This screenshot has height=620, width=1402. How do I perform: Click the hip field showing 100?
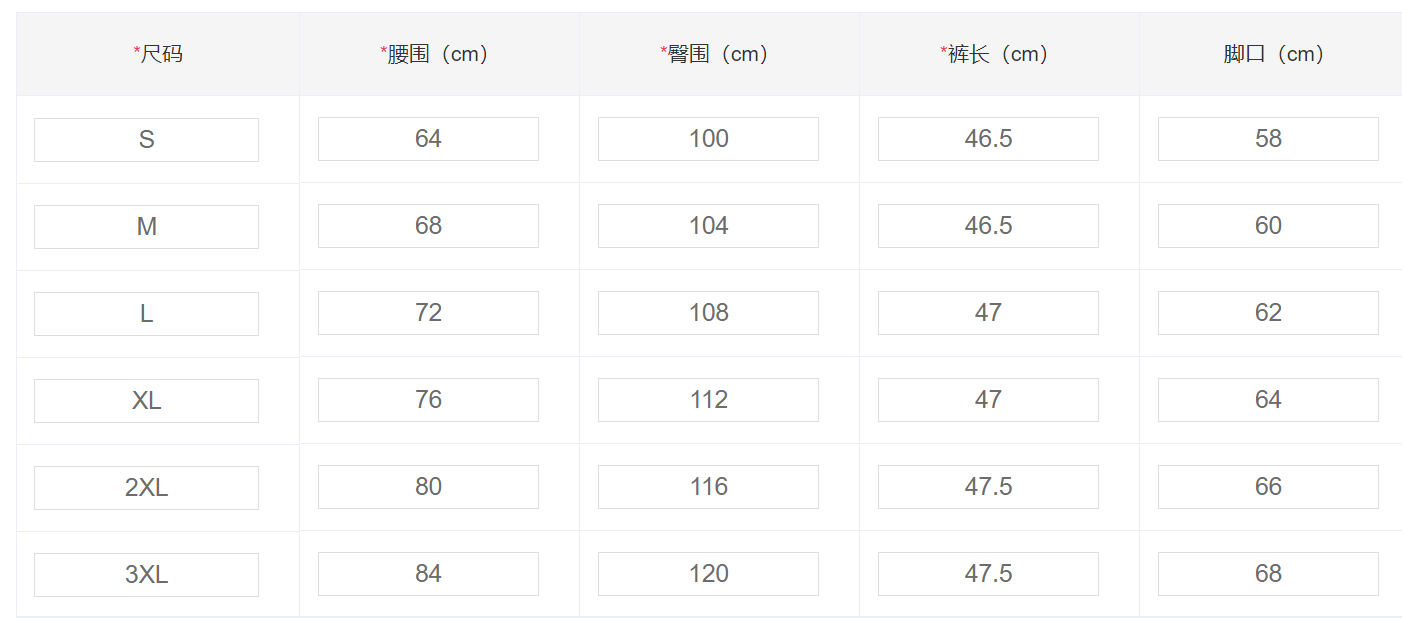click(708, 139)
